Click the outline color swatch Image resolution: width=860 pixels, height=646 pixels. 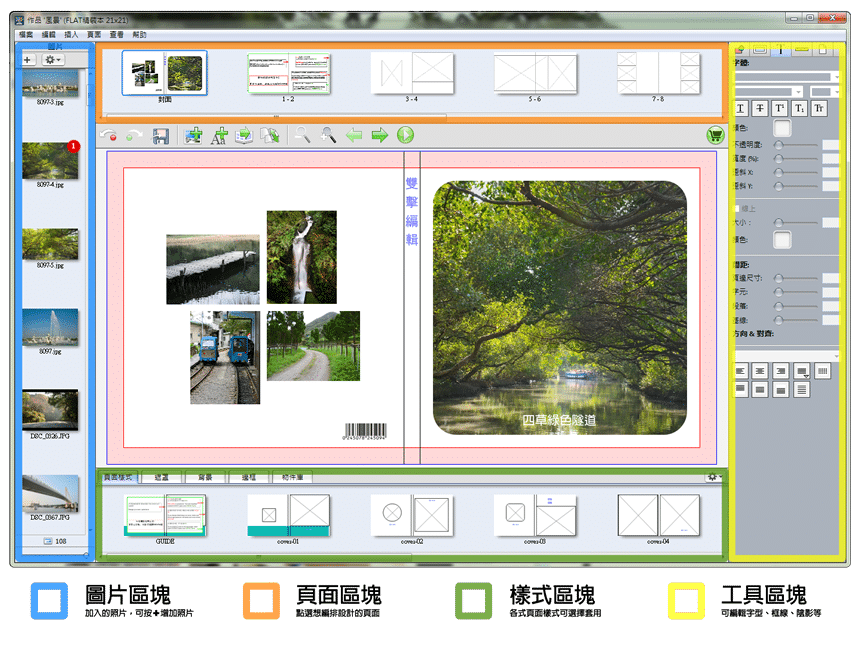[782, 240]
